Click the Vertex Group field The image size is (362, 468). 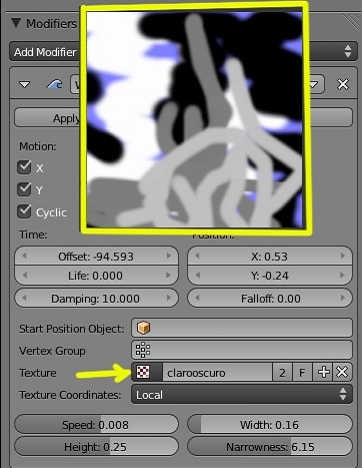tap(242, 350)
